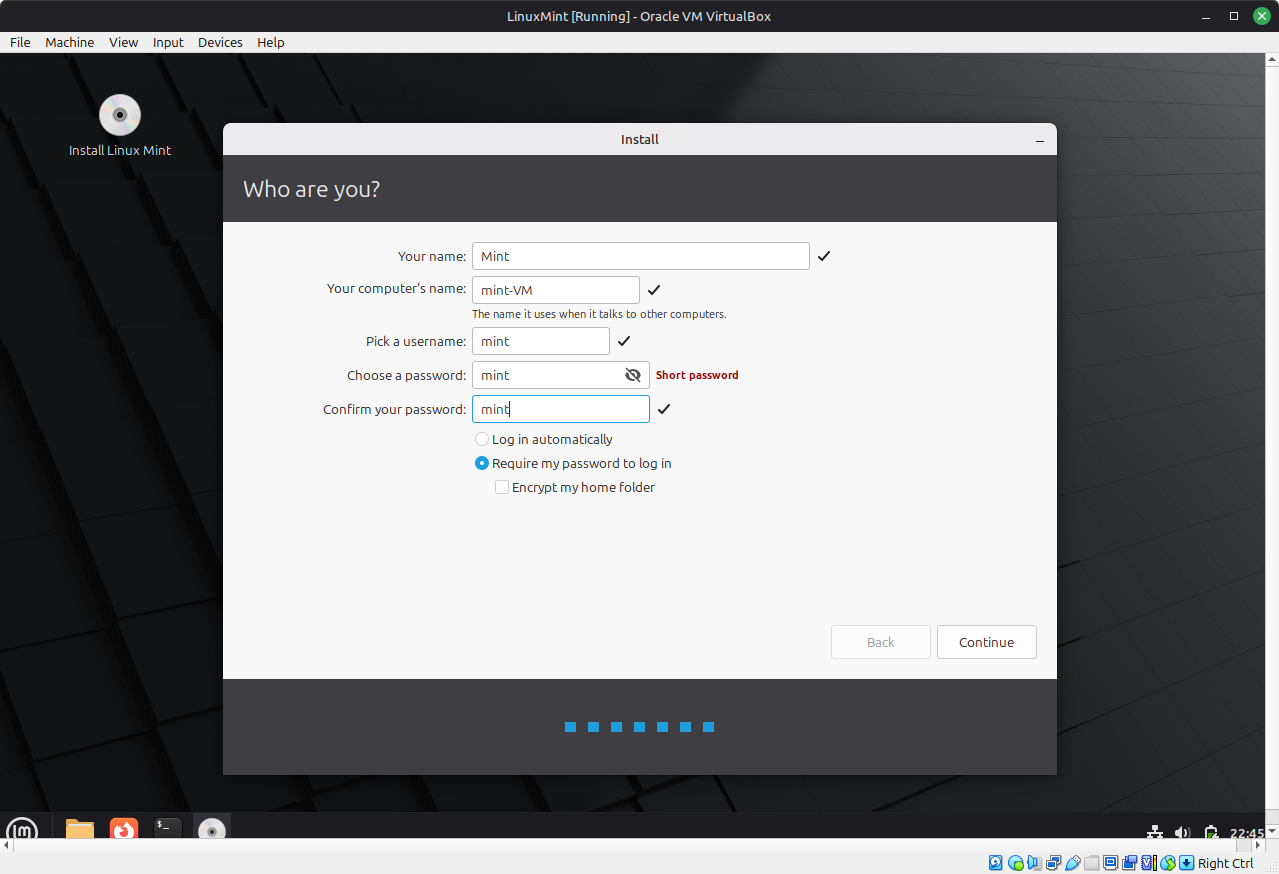Click the VirtualBox mouse integration indicator
This screenshot has width=1279, height=874.
[1168, 863]
